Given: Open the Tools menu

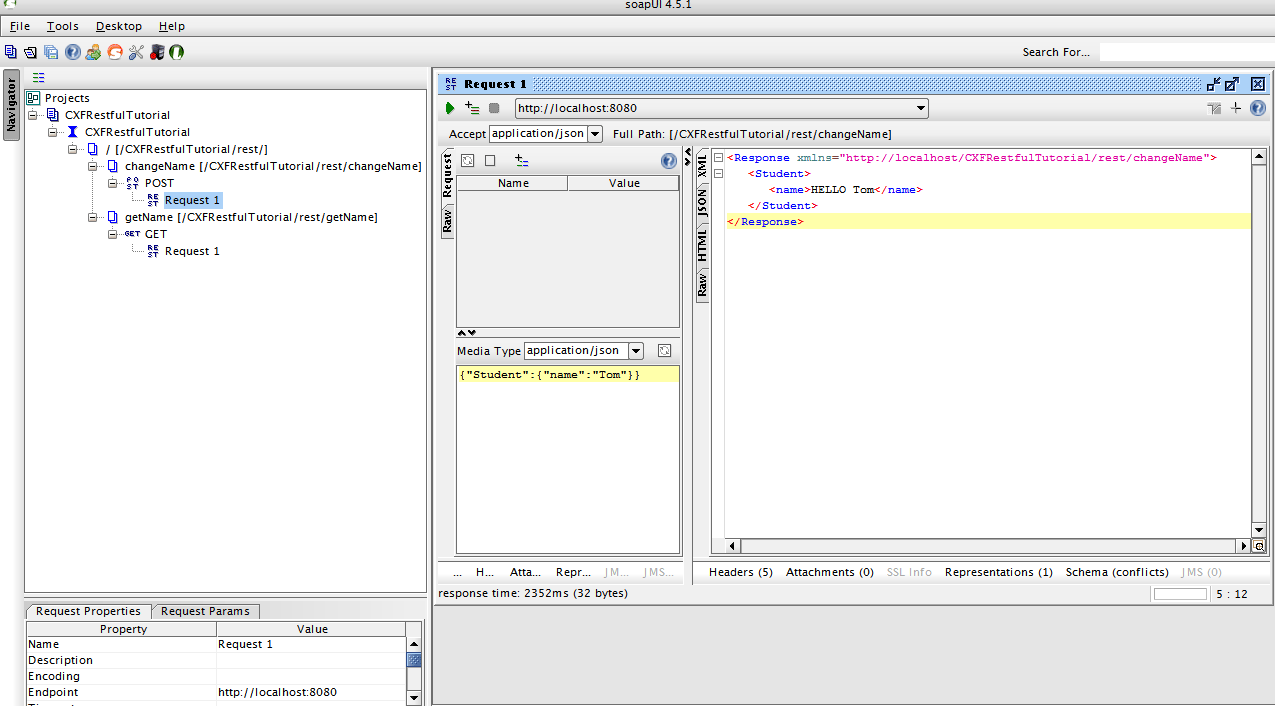Looking at the screenshot, I should (x=62, y=26).
